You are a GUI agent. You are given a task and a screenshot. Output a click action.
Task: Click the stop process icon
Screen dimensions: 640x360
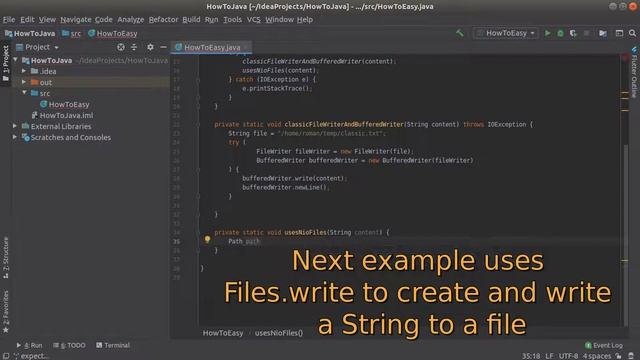click(x=587, y=33)
